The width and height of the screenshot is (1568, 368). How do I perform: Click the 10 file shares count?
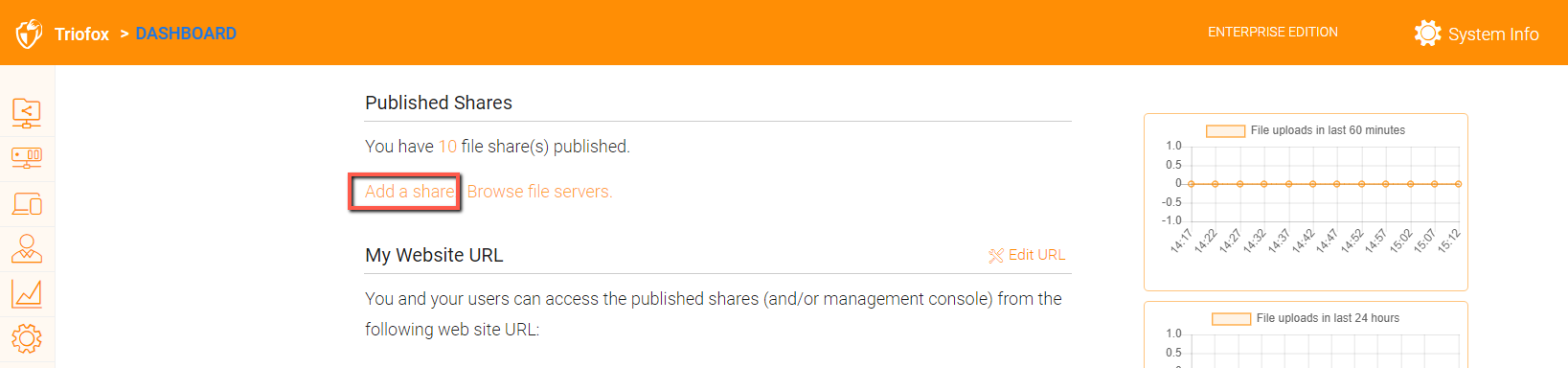coord(447,147)
